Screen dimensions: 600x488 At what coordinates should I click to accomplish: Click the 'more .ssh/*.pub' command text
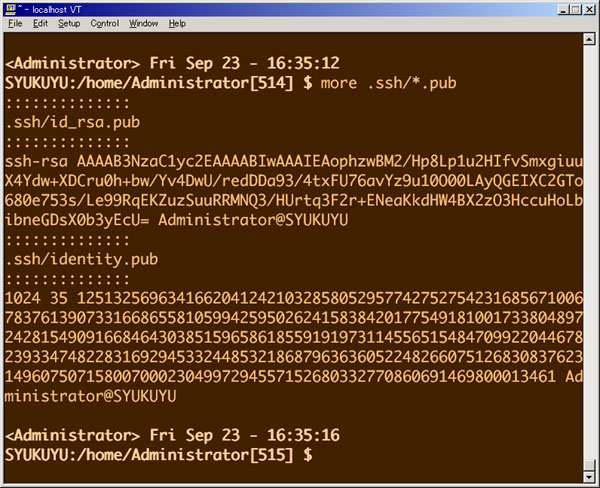pyautogui.click(x=389, y=82)
